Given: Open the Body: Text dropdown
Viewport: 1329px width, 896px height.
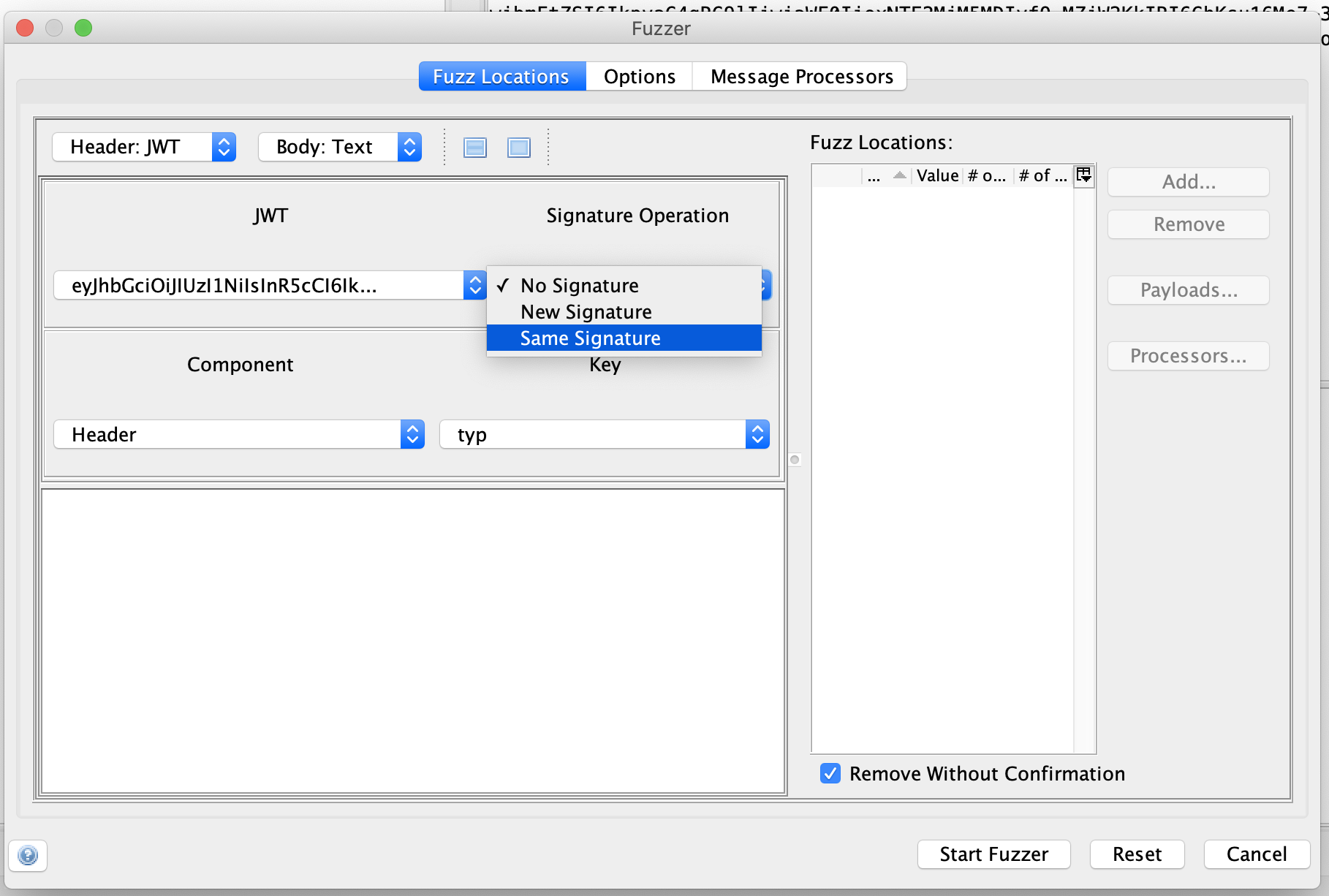Looking at the screenshot, I should (339, 147).
